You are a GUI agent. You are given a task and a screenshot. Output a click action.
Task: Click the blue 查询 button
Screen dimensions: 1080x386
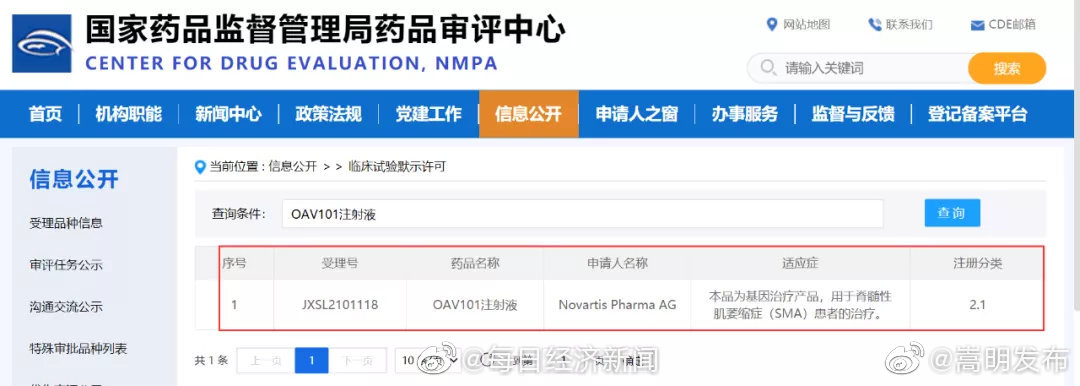(952, 213)
